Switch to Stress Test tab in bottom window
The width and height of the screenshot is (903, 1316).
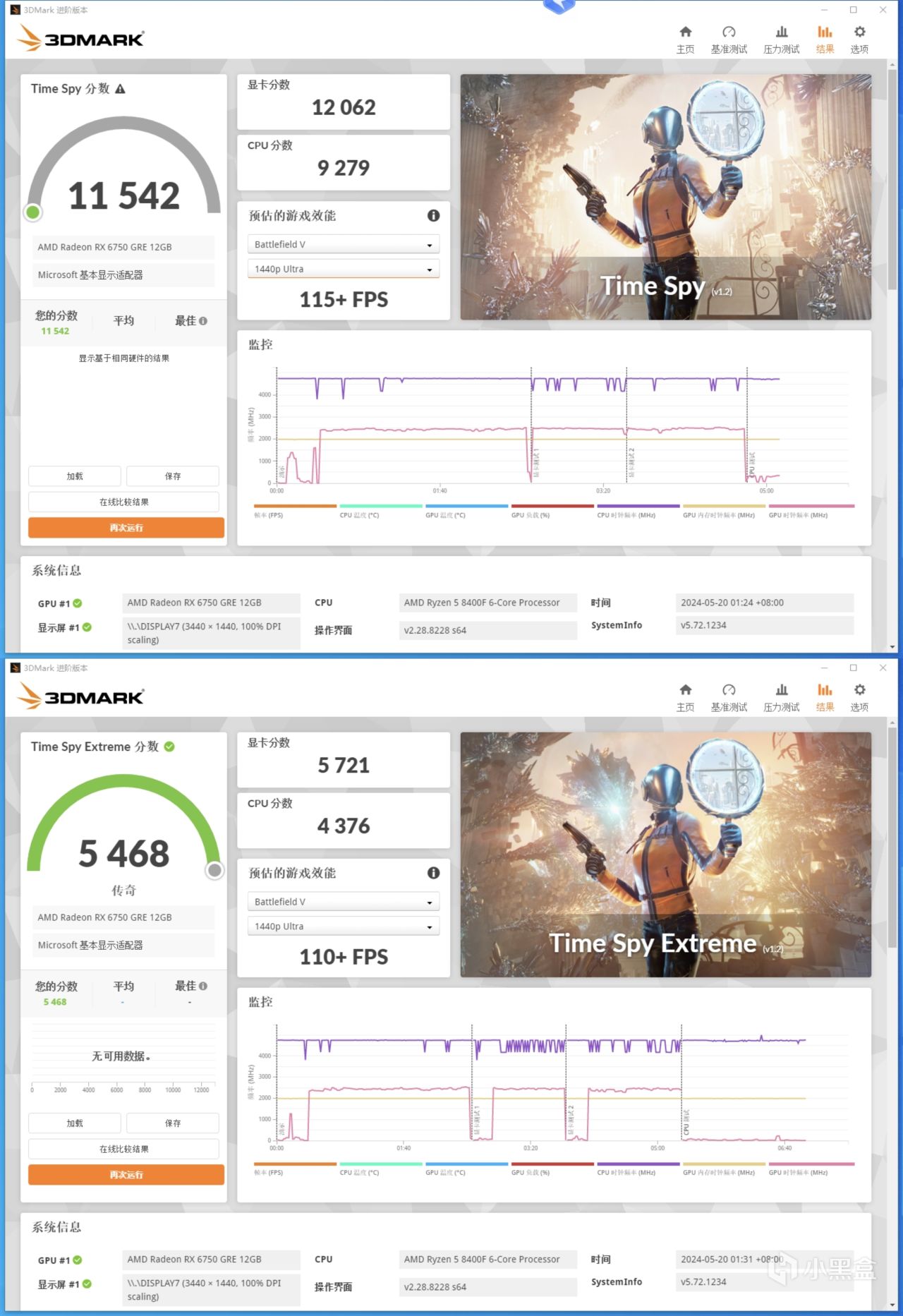(x=781, y=697)
